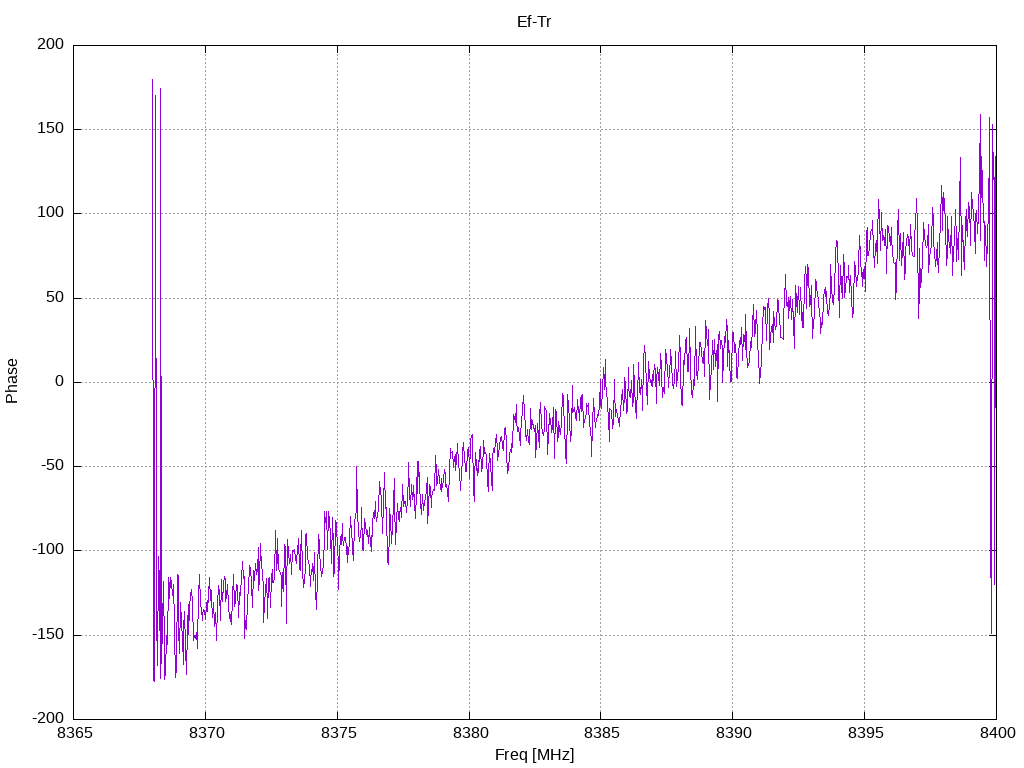Click x-axis tick label 8365
The height and width of the screenshot is (768, 1024).
(x=75, y=733)
